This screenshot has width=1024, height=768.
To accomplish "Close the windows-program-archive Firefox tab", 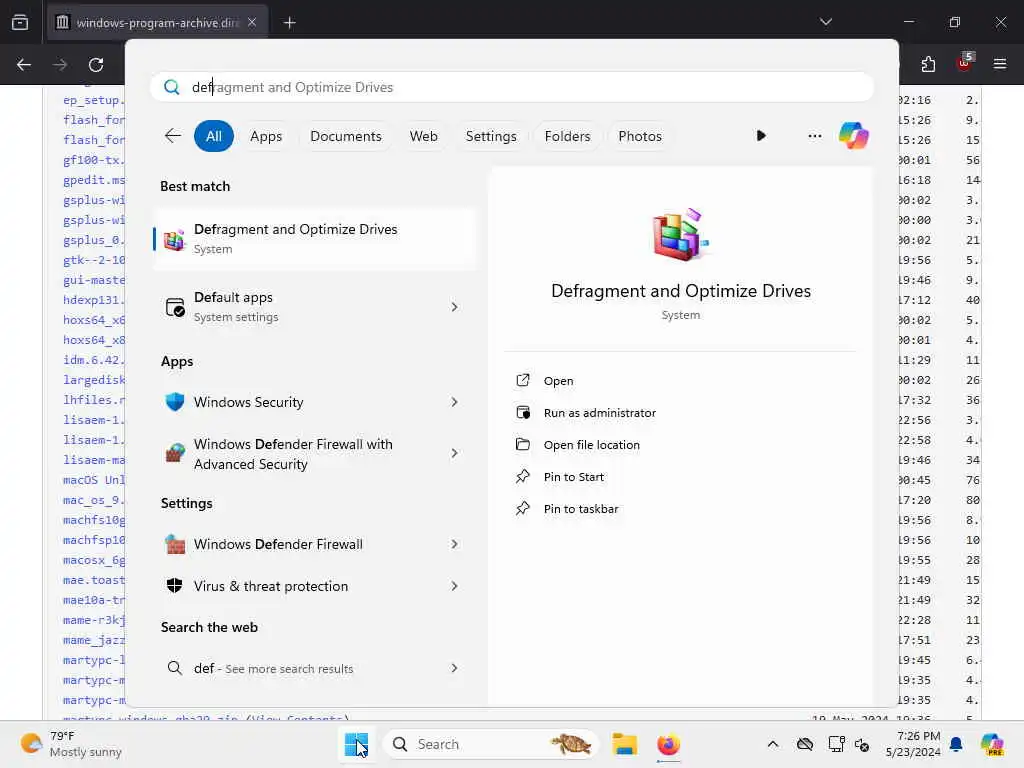I will point(252,22).
